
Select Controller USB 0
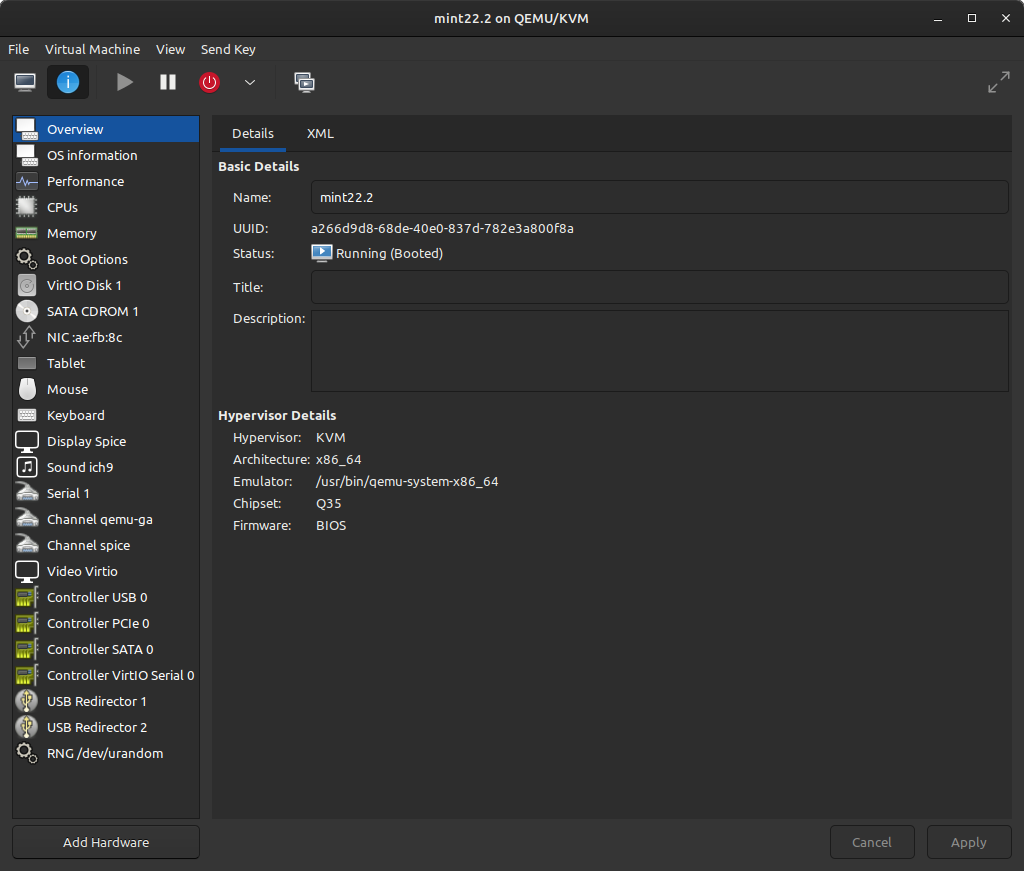[106, 597]
